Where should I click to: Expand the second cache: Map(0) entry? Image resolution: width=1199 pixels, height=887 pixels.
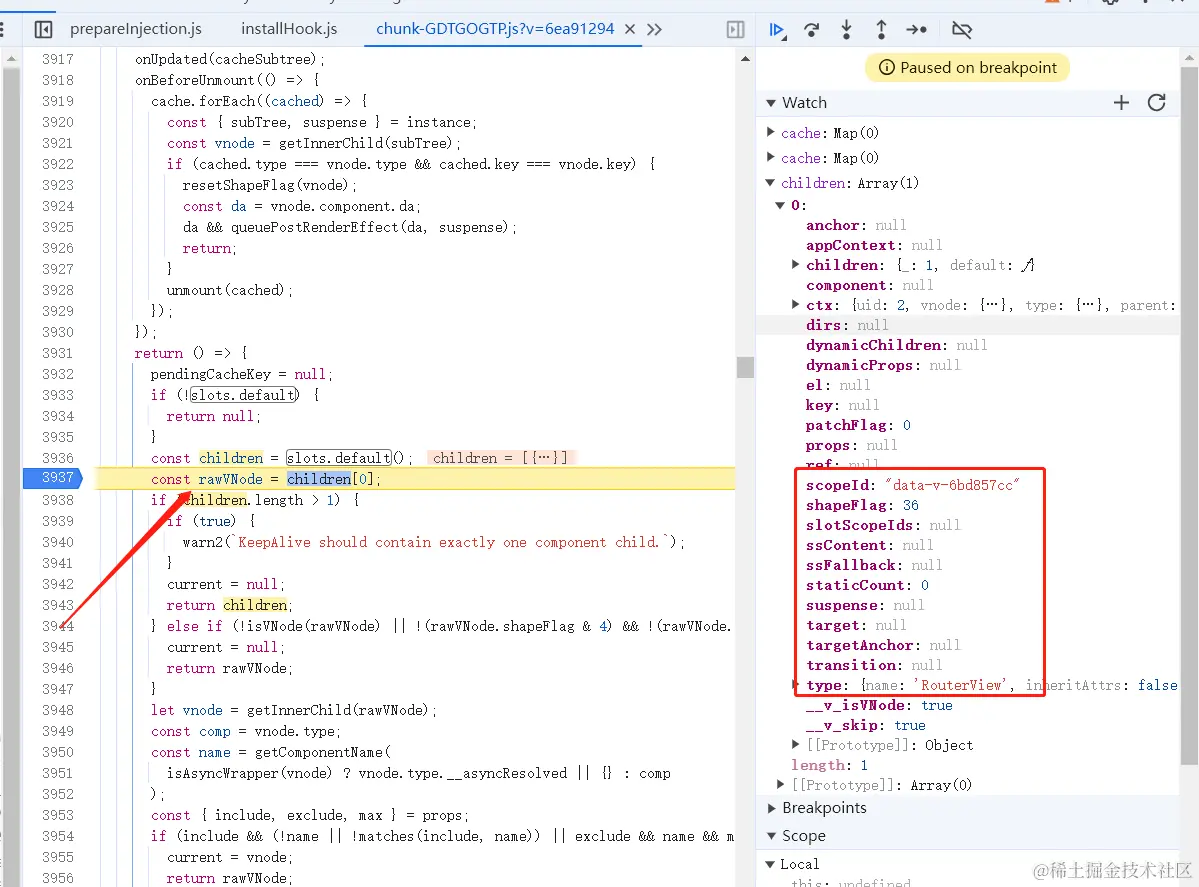(771, 157)
